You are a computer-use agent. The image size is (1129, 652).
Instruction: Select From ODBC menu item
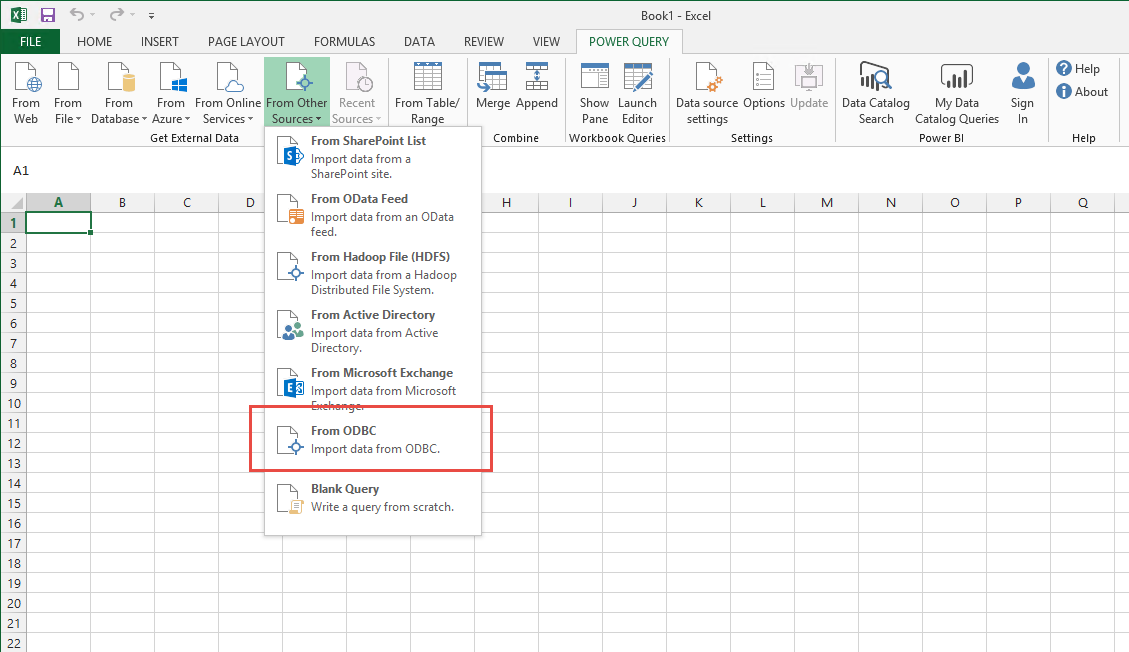[x=372, y=440]
